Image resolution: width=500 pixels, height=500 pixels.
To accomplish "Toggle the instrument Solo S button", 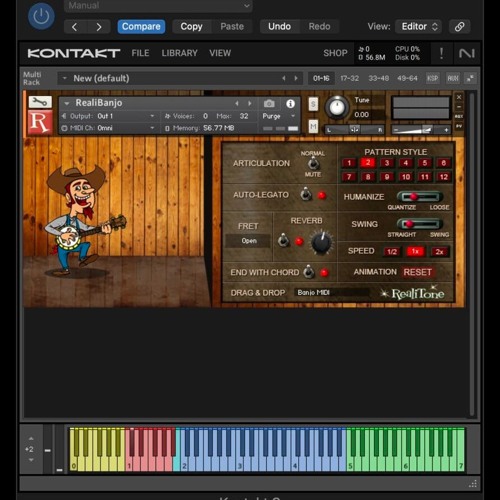I will (313, 104).
